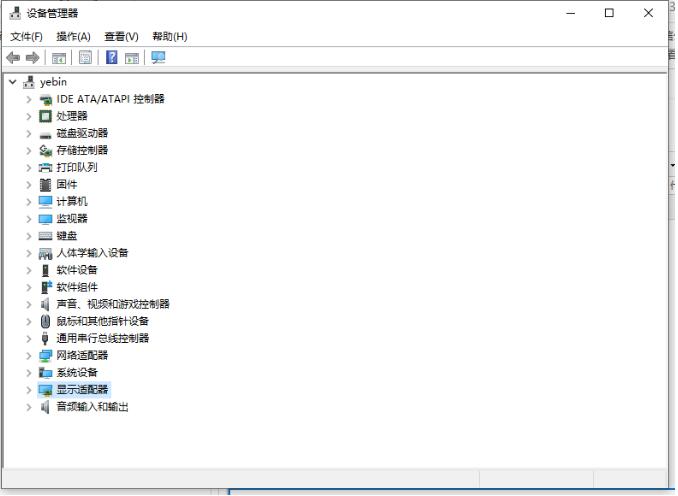The image size is (678, 496).
Task: Open the 帮助(H) menu
Action: click(170, 37)
